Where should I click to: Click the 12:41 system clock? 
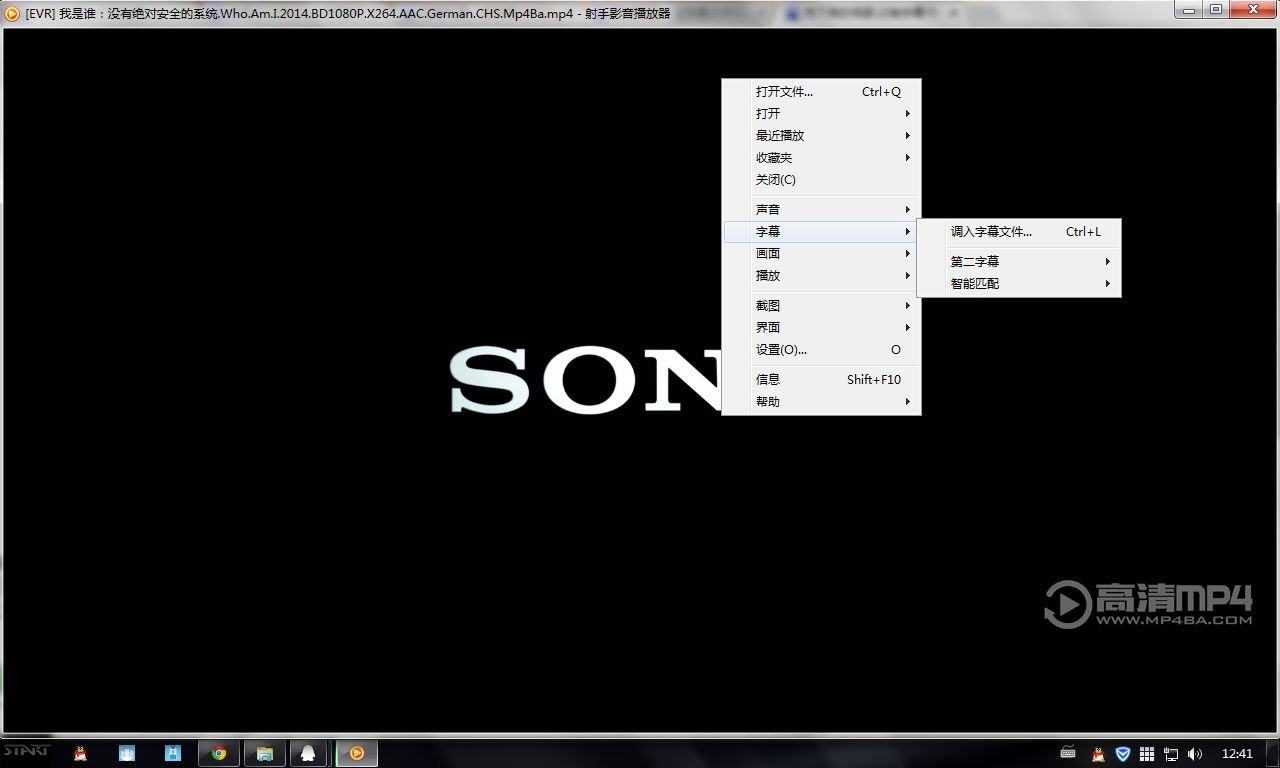(1237, 753)
